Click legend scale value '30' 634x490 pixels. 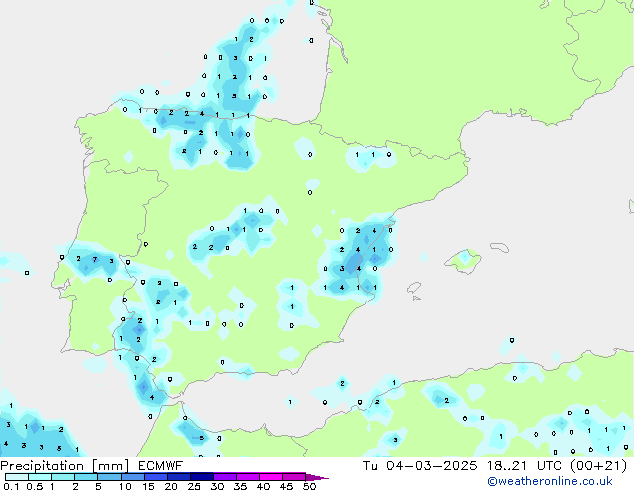pyautogui.click(x=218, y=486)
